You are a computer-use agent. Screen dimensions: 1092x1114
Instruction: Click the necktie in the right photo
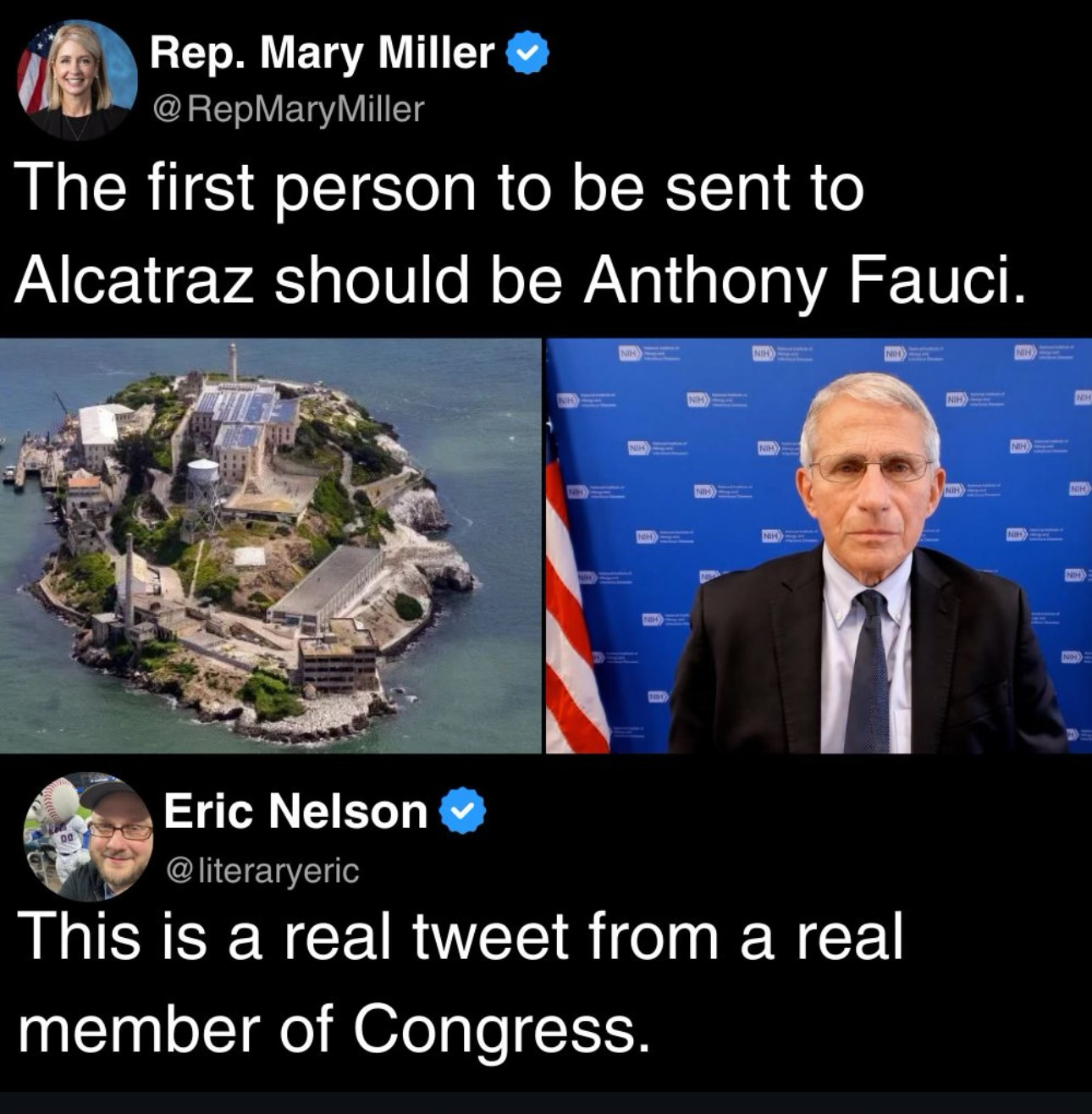[x=869, y=667]
